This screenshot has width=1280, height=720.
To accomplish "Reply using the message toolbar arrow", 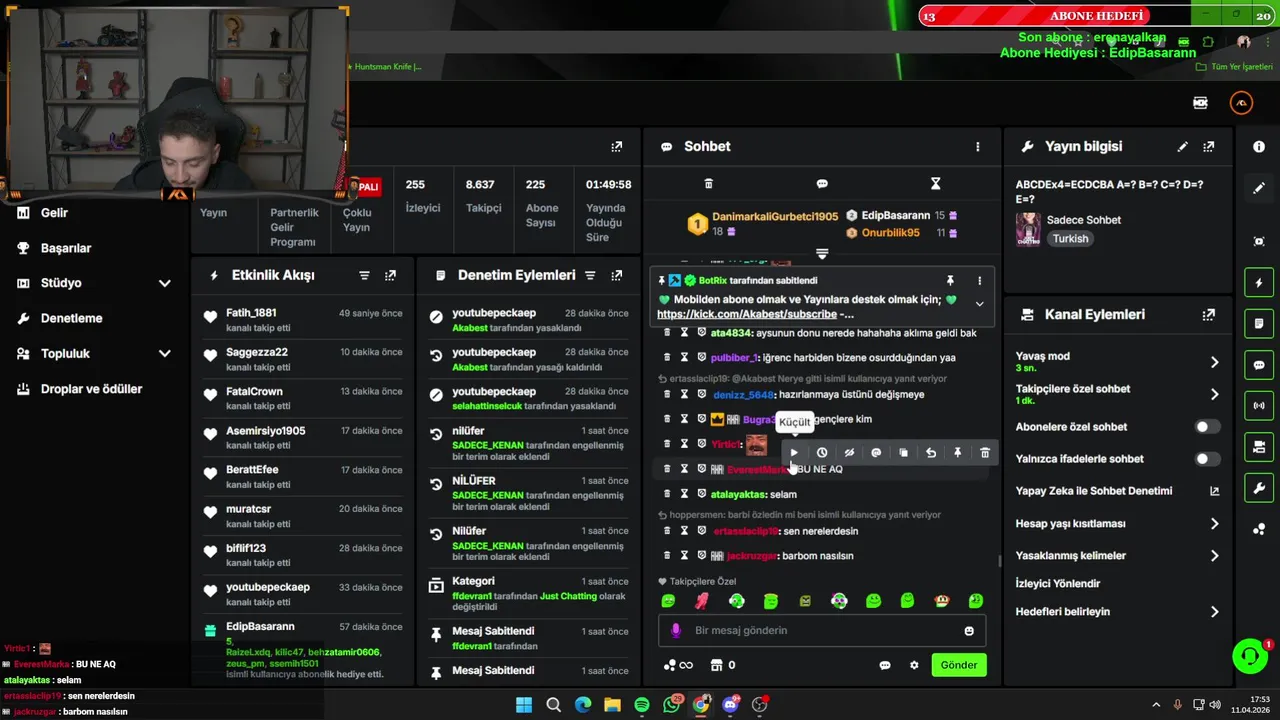I will 931,453.
